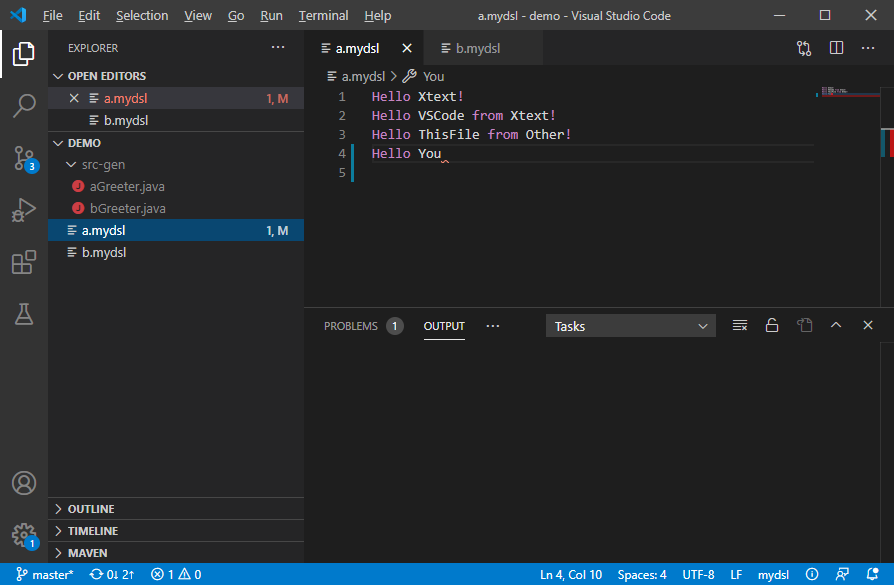Open the Terminal menu
Viewport: 894px width, 585px height.
point(323,15)
